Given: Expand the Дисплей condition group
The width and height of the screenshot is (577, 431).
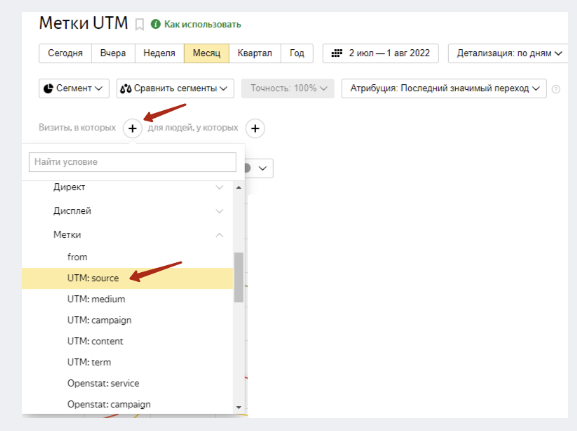Looking at the screenshot, I should [x=128, y=211].
